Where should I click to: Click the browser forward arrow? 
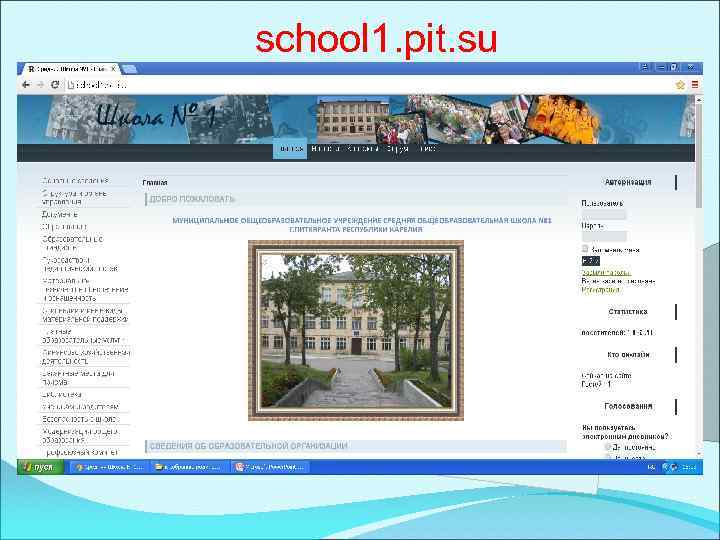click(x=40, y=85)
